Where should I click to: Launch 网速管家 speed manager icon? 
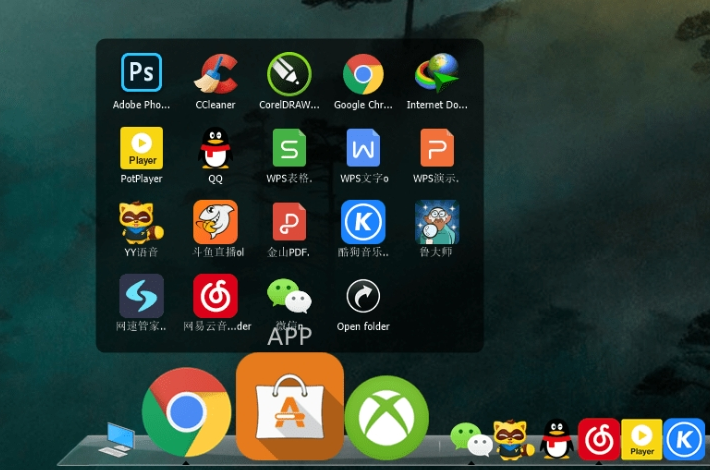click(x=141, y=296)
